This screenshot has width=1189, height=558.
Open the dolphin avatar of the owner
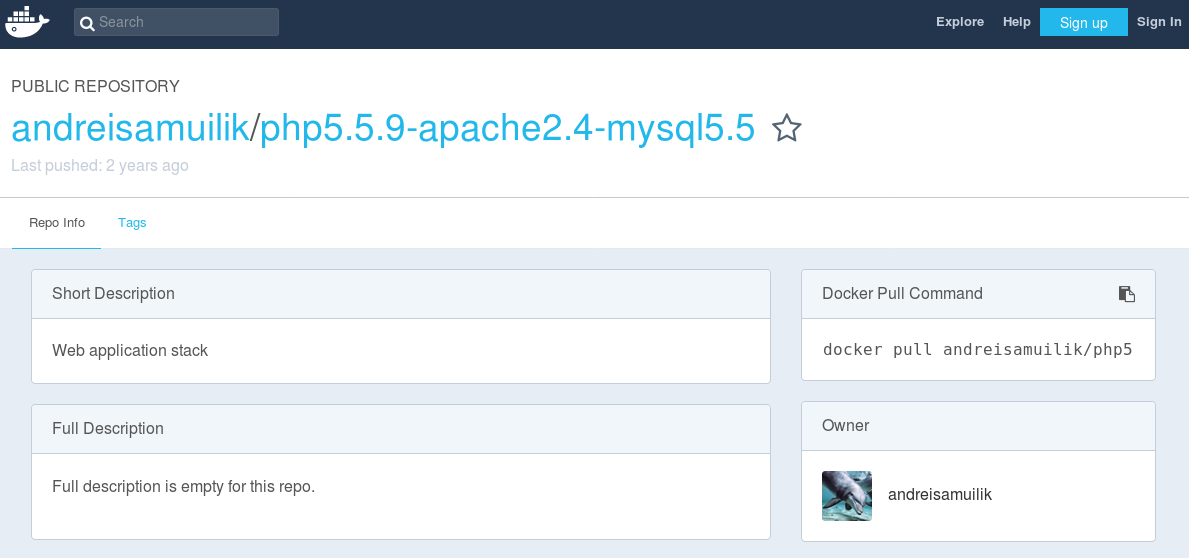click(x=846, y=496)
